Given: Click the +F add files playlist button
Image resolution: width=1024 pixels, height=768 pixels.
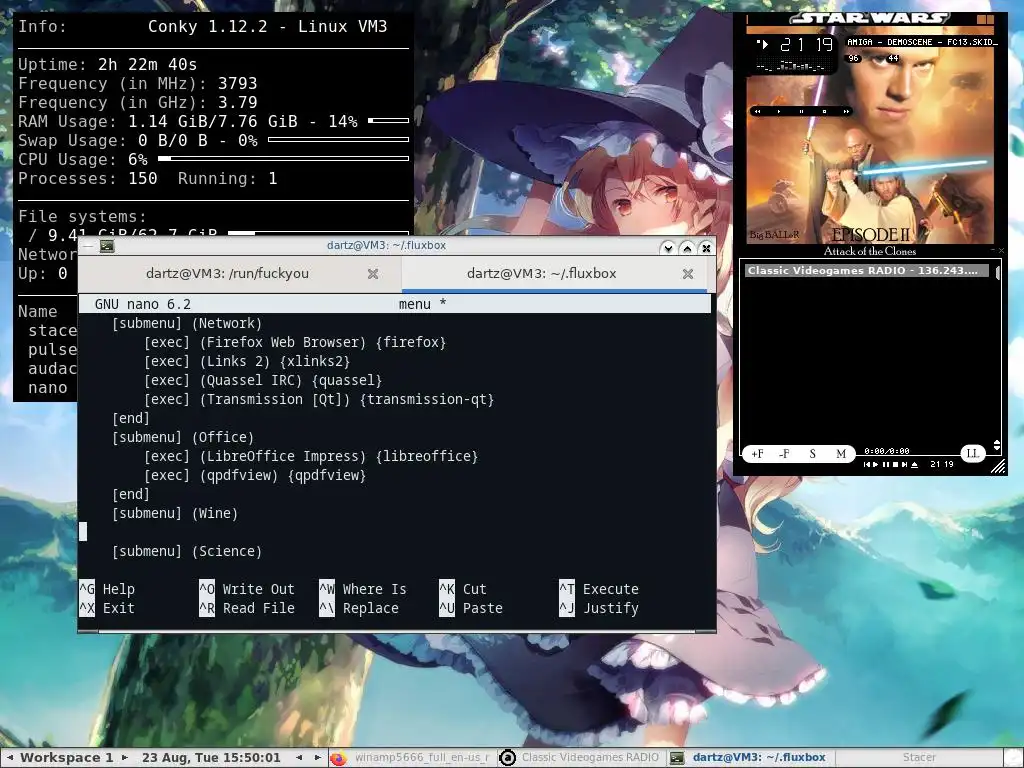Looking at the screenshot, I should click(757, 454).
